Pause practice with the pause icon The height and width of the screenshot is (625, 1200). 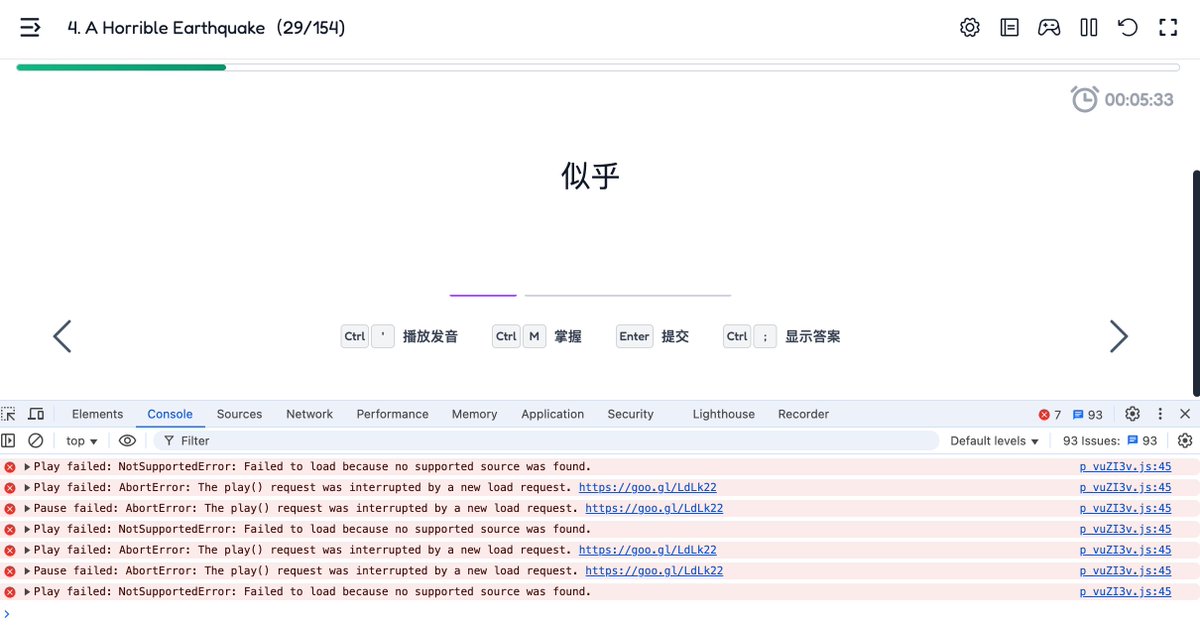click(x=1089, y=28)
